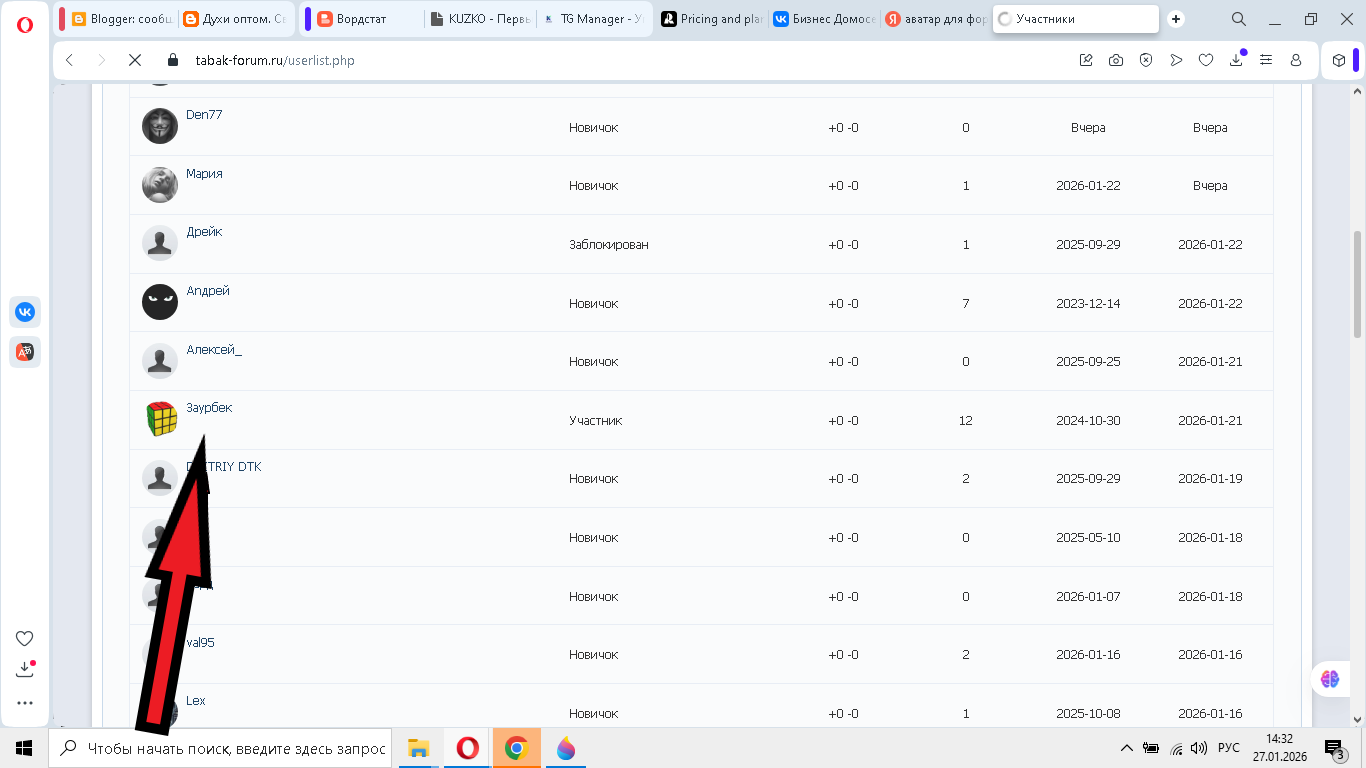Open the browser downloads icon in toolbar
The height and width of the screenshot is (768, 1366).
[1236, 60]
